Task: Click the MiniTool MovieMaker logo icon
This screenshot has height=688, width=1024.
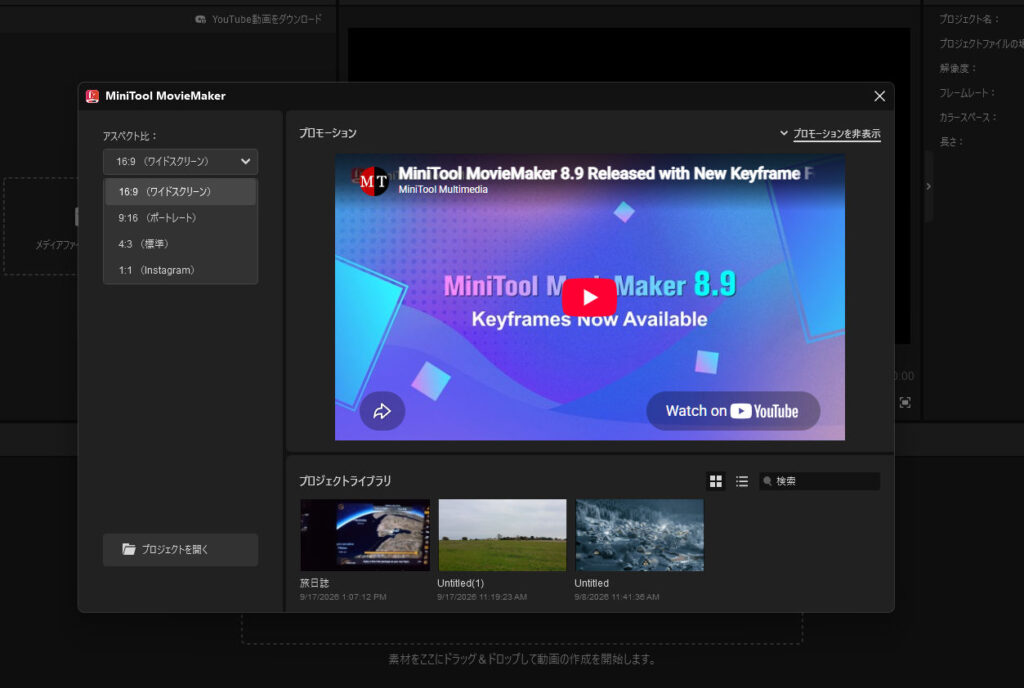Action: click(92, 96)
